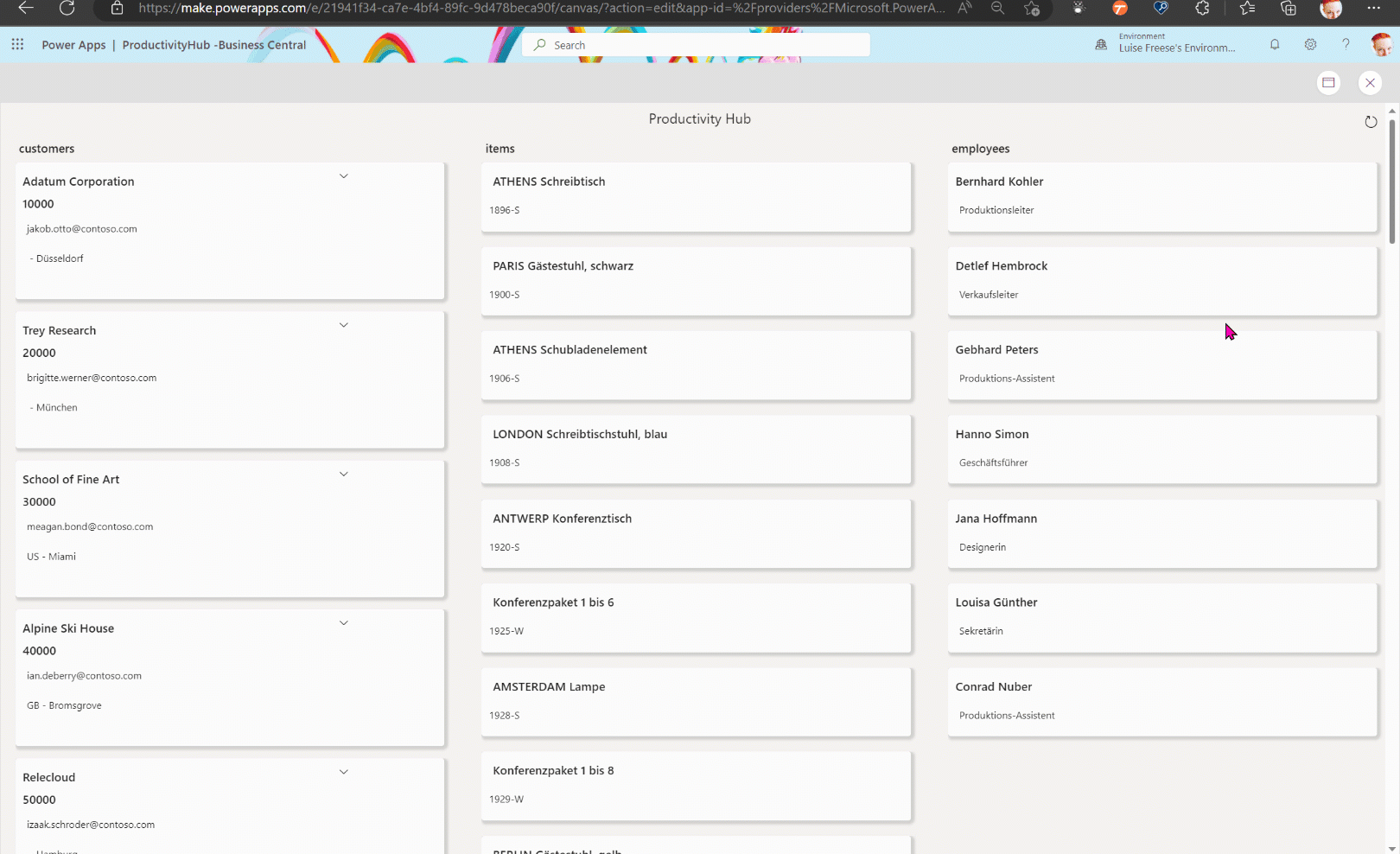The image size is (1400, 854).
Task: Close the app preview with the X
Action: [1370, 82]
